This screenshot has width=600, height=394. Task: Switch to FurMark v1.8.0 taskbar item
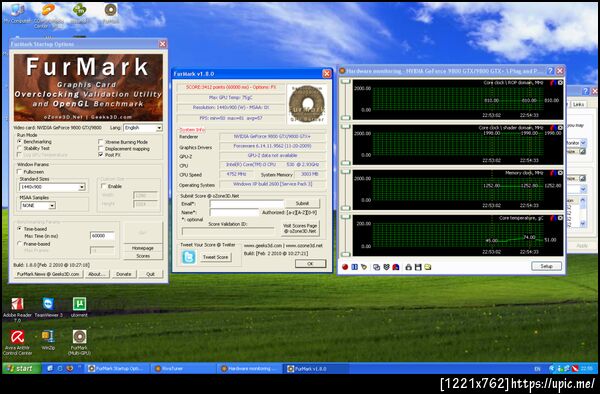[x=317, y=369]
